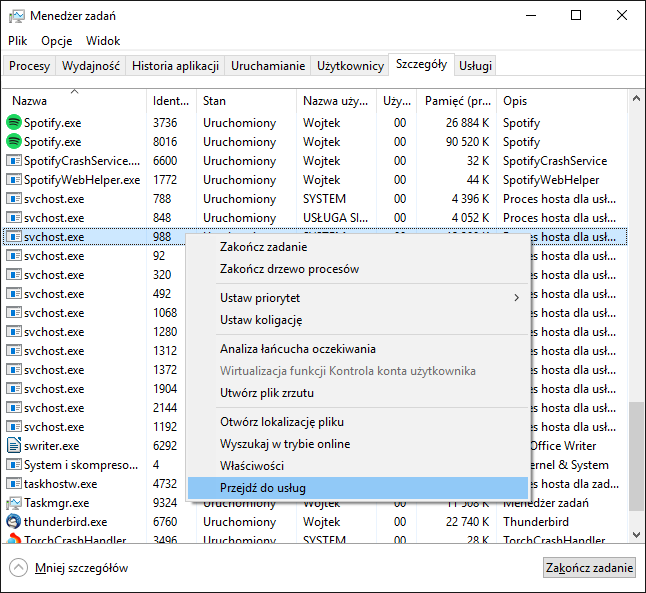The height and width of the screenshot is (593, 646).
Task: Sort by the Pamięć column header
Action: 457,101
